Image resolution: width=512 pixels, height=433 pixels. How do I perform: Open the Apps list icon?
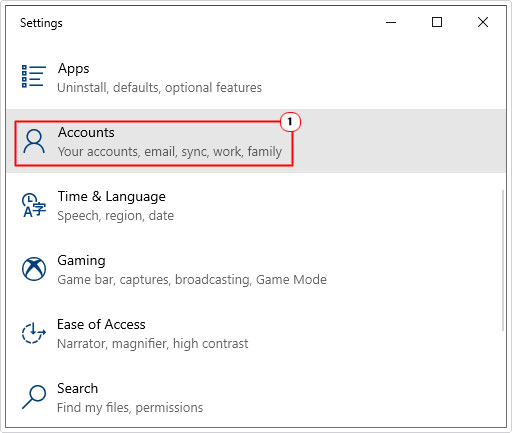[x=33, y=77]
